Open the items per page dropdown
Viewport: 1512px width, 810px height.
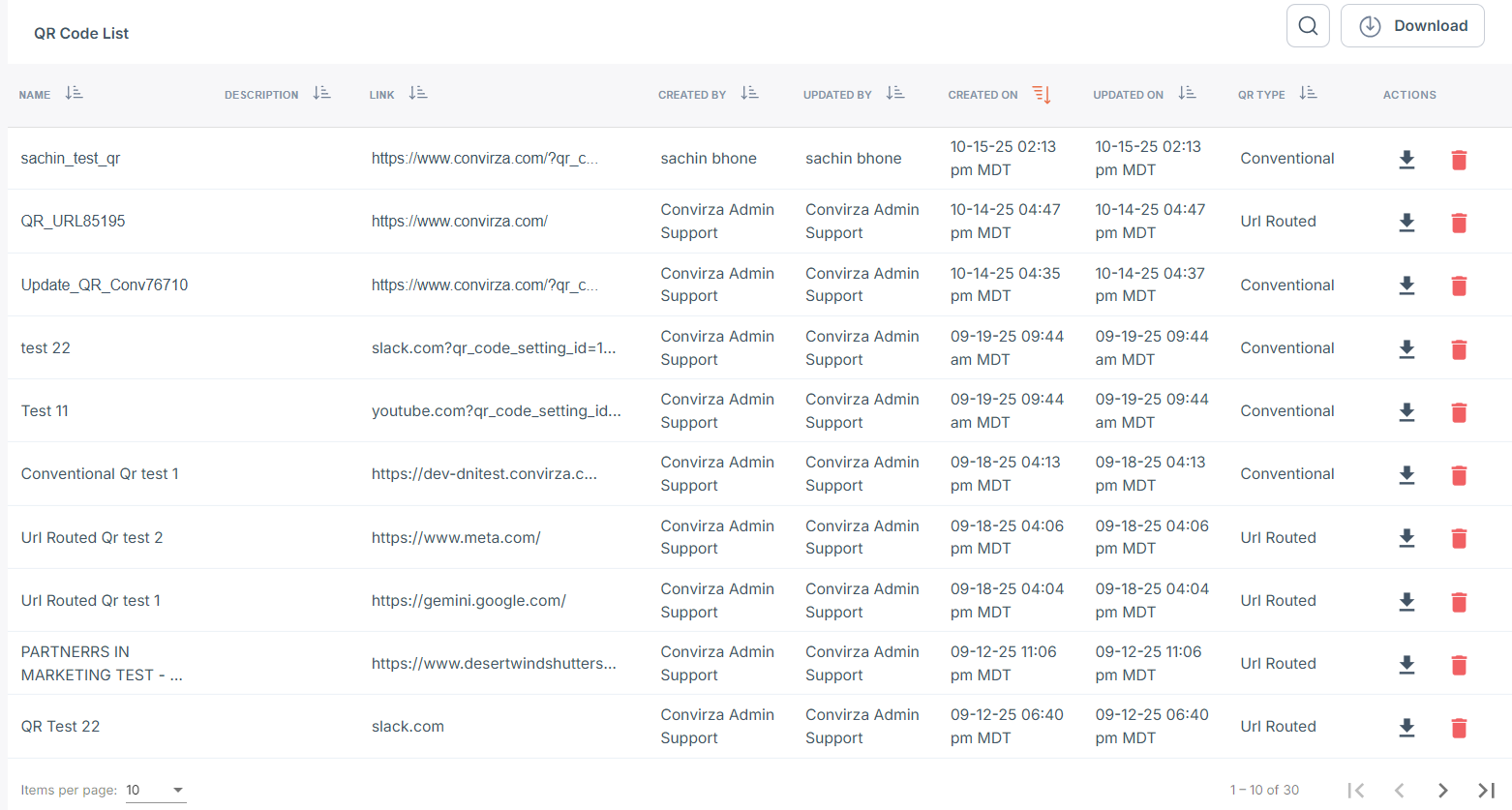pos(155,790)
